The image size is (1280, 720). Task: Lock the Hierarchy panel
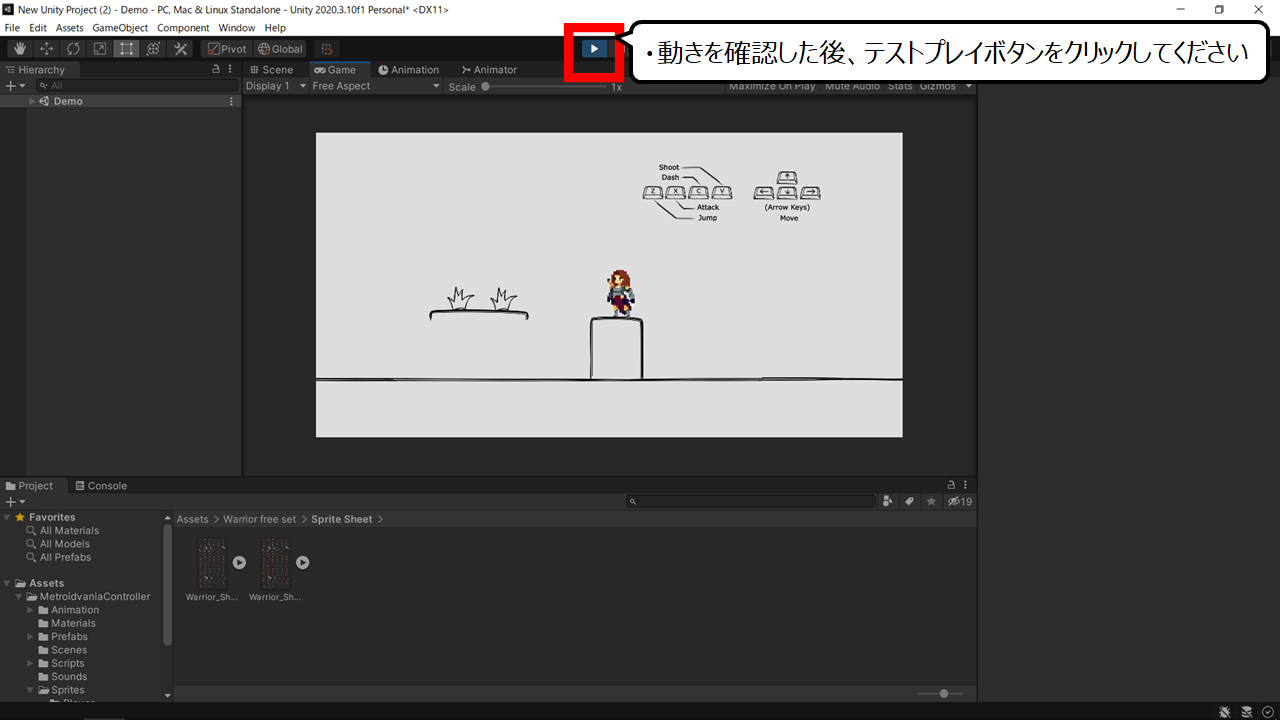click(216, 70)
